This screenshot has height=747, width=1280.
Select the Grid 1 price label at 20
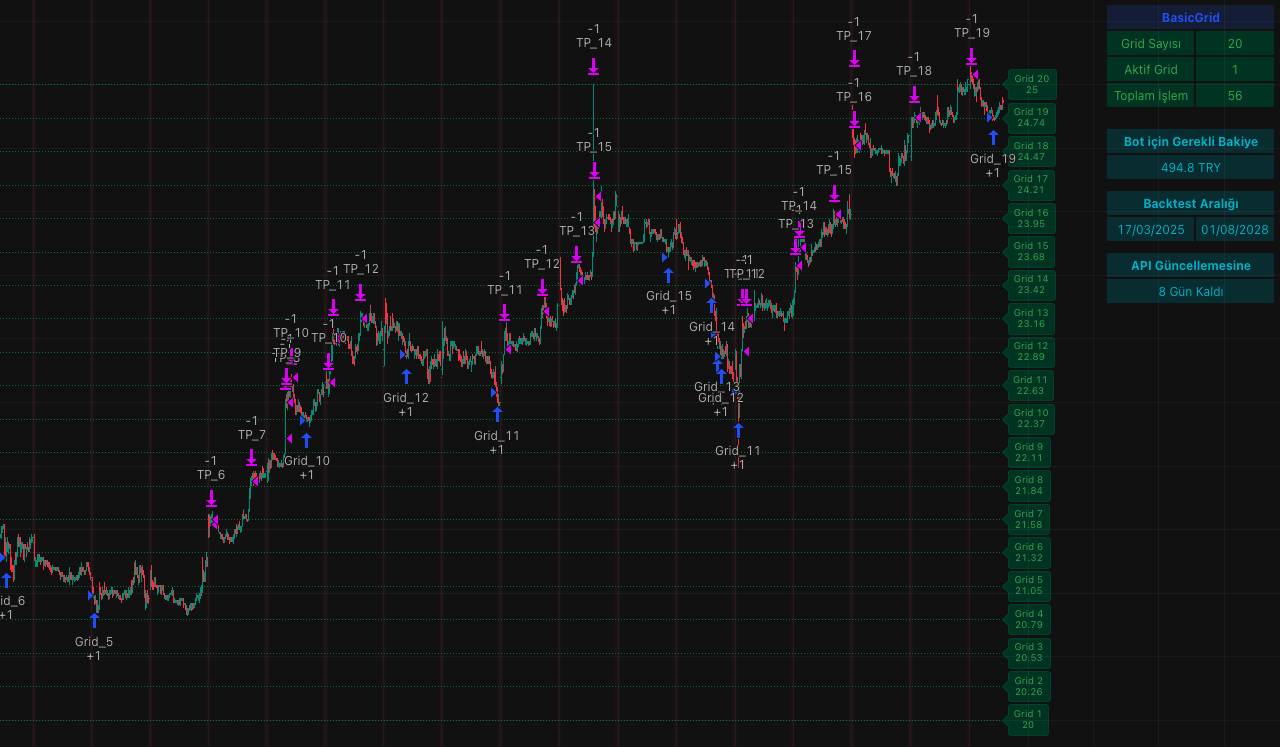coord(1027,720)
